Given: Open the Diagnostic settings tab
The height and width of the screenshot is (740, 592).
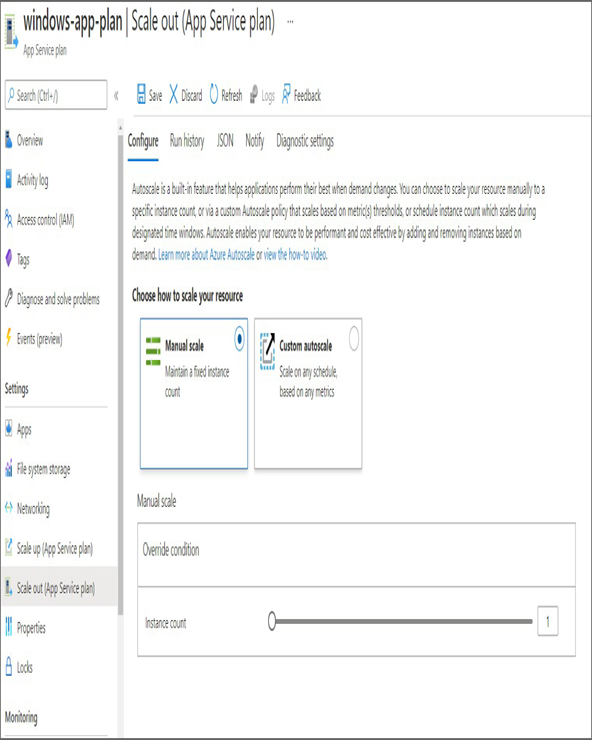Looking at the screenshot, I should click(x=305, y=141).
